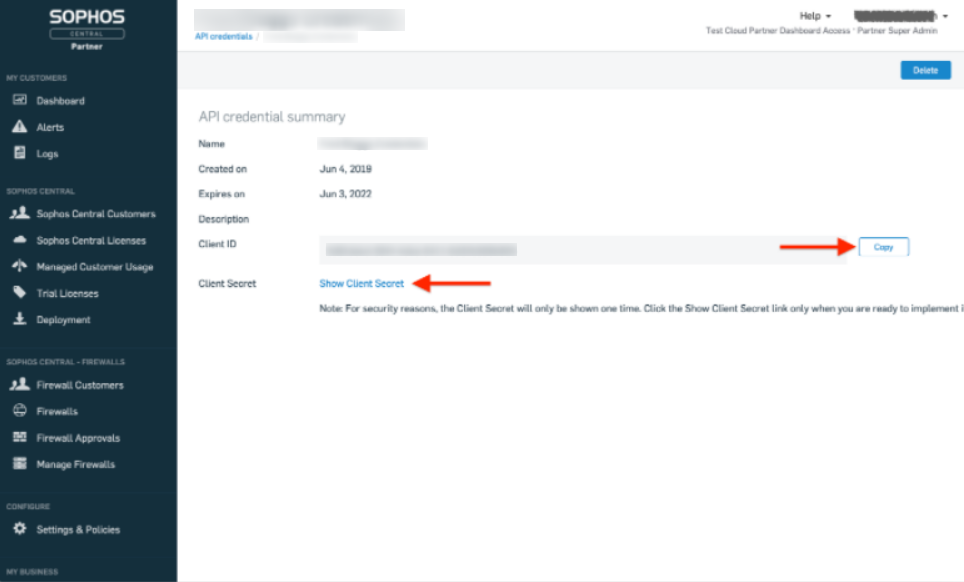Open the Dashboard from the sidebar

click(x=58, y=100)
